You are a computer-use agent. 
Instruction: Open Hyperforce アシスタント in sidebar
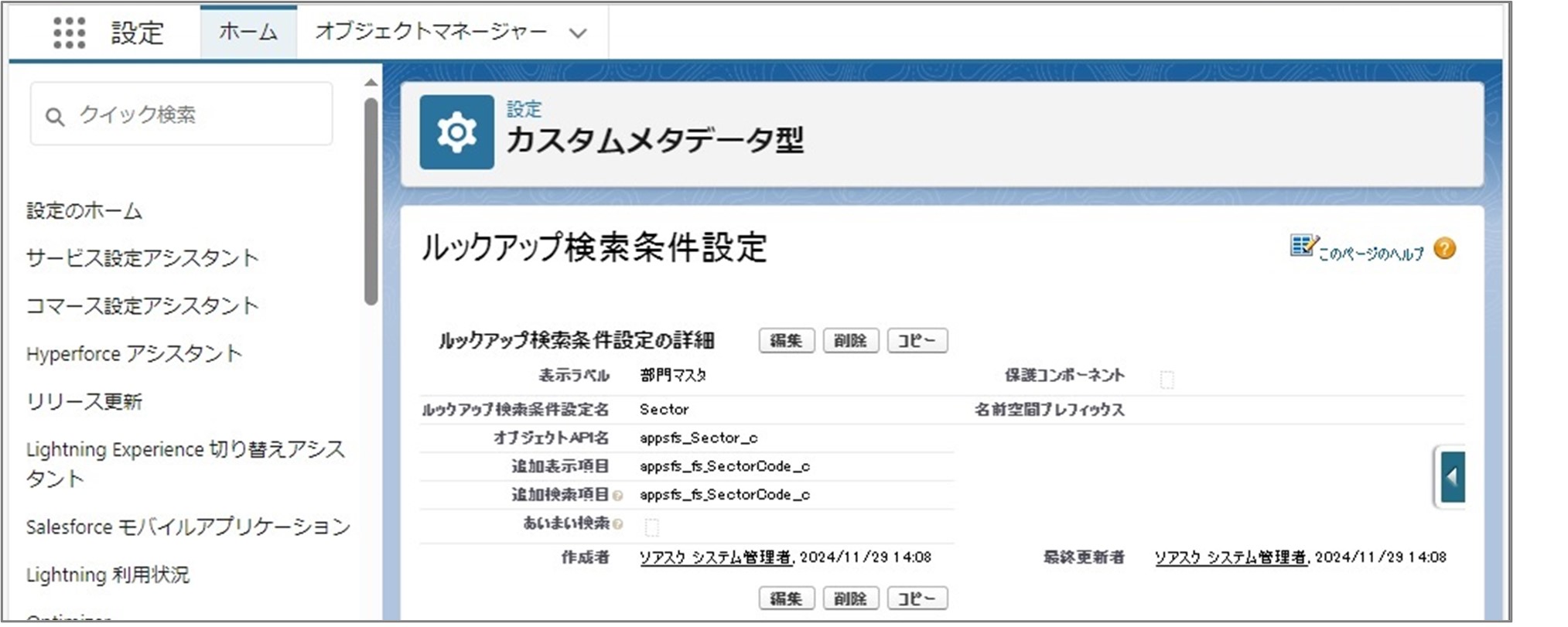pyautogui.click(x=134, y=354)
